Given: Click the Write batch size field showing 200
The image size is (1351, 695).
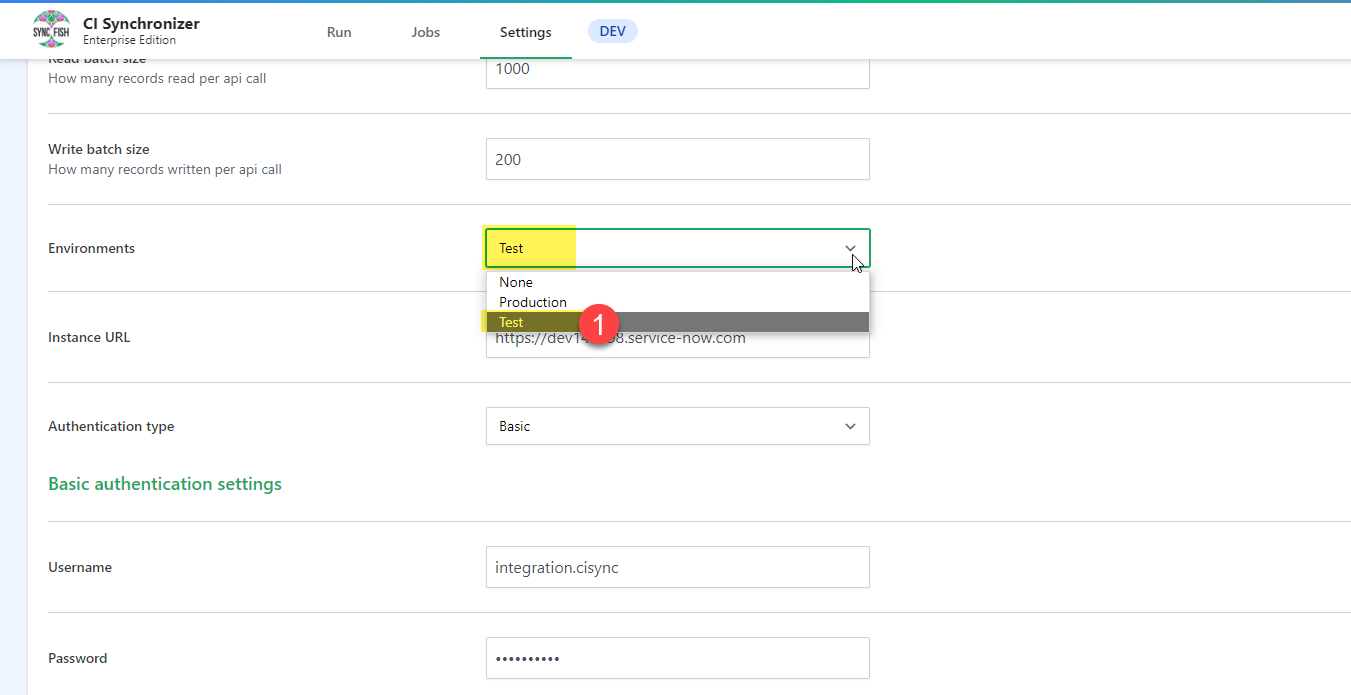Looking at the screenshot, I should (x=678, y=159).
